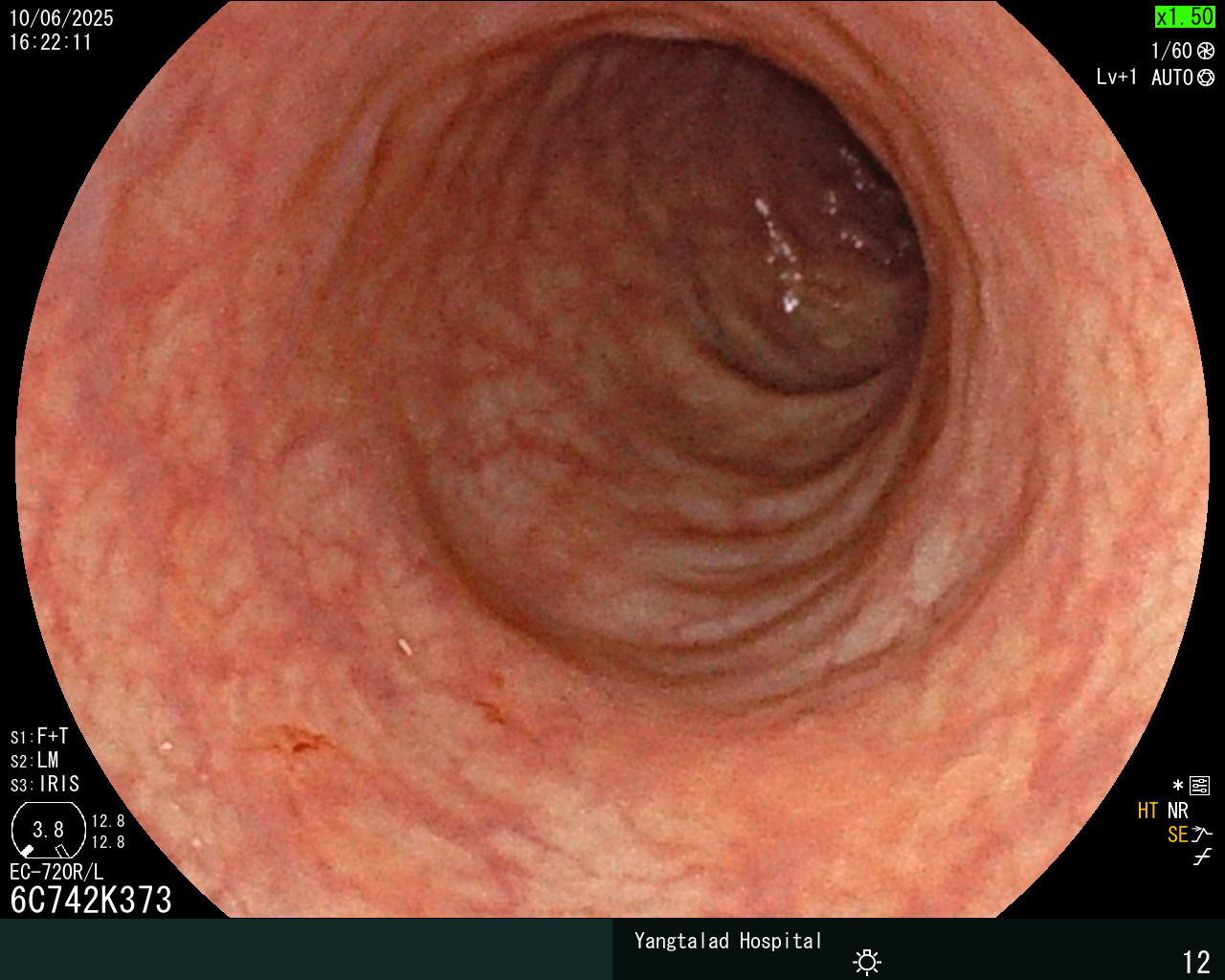Viewport: 1225px width, 980px height.
Task: Click the AUTO iris mode text
Action: click(x=1172, y=78)
